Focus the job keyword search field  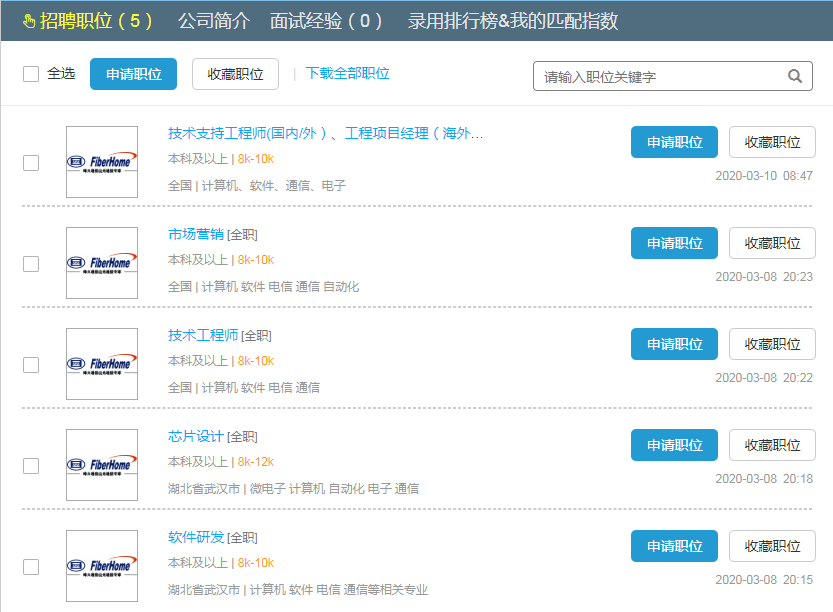click(x=660, y=76)
